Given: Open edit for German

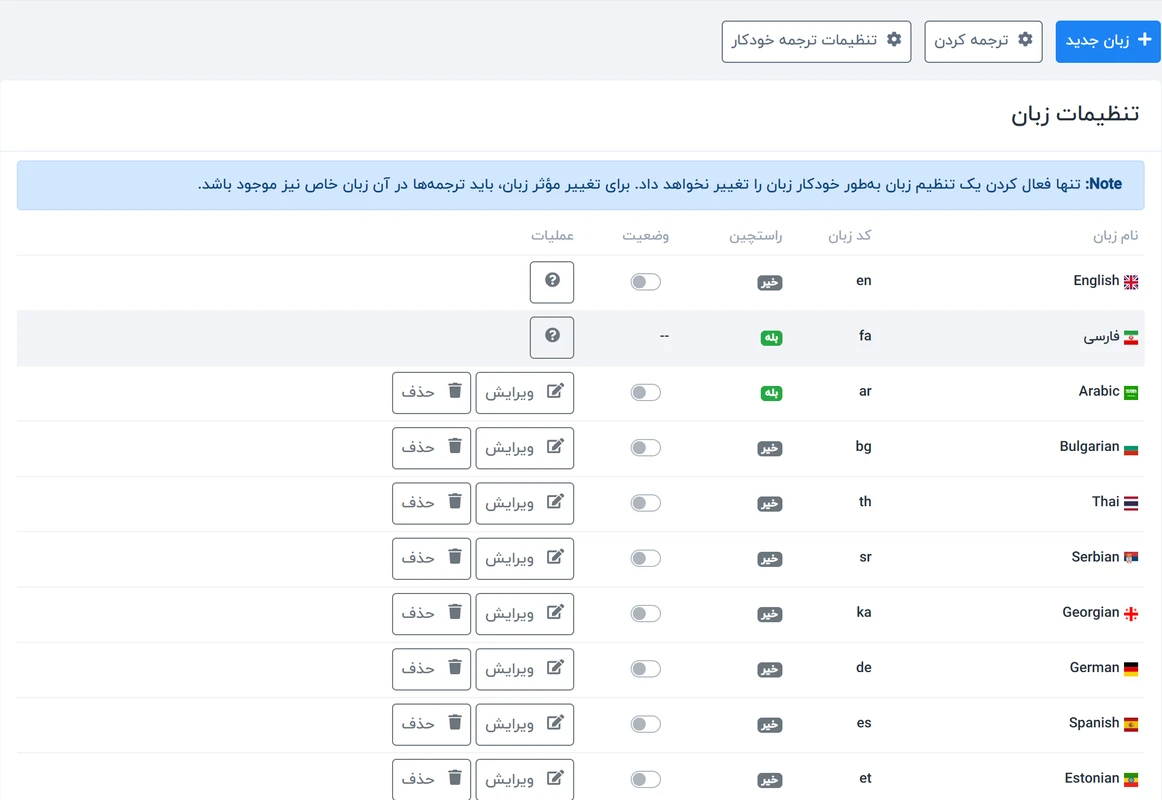Looking at the screenshot, I should 525,670.
